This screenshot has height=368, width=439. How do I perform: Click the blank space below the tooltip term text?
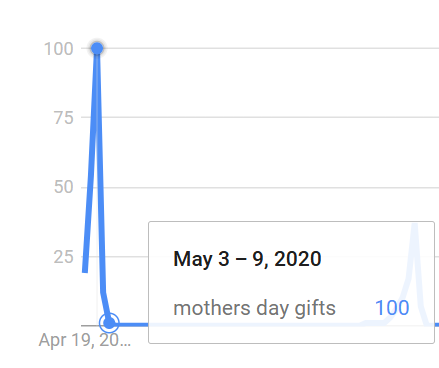coord(254,331)
